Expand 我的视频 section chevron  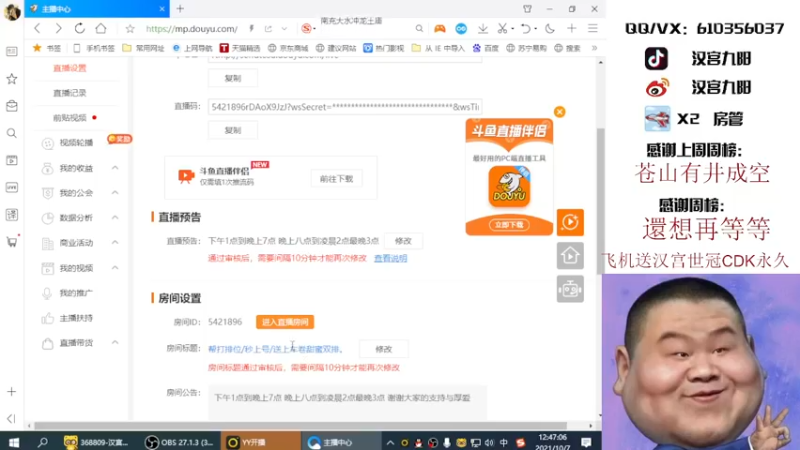coord(115,268)
